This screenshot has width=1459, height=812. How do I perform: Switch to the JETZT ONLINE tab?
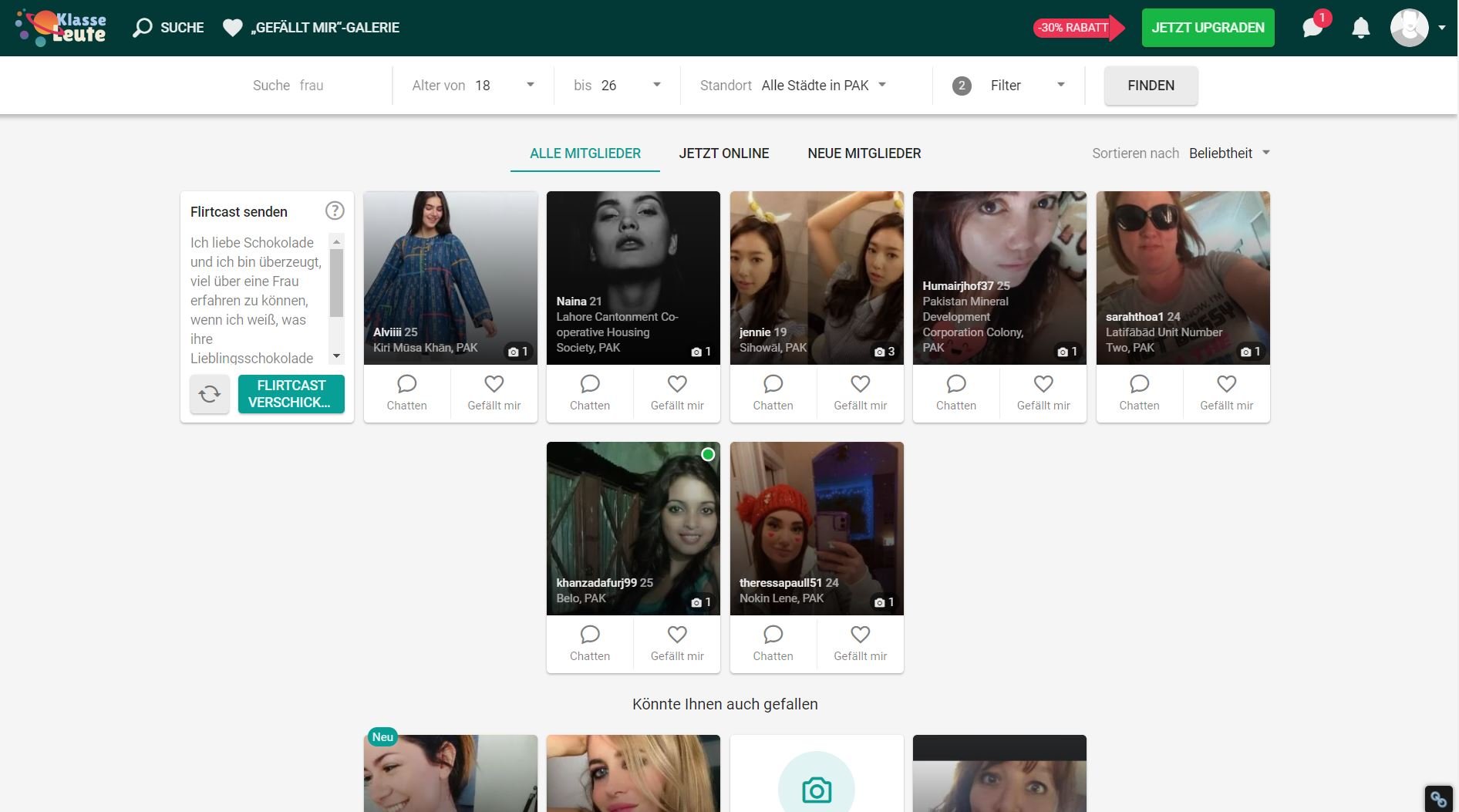[x=724, y=153]
